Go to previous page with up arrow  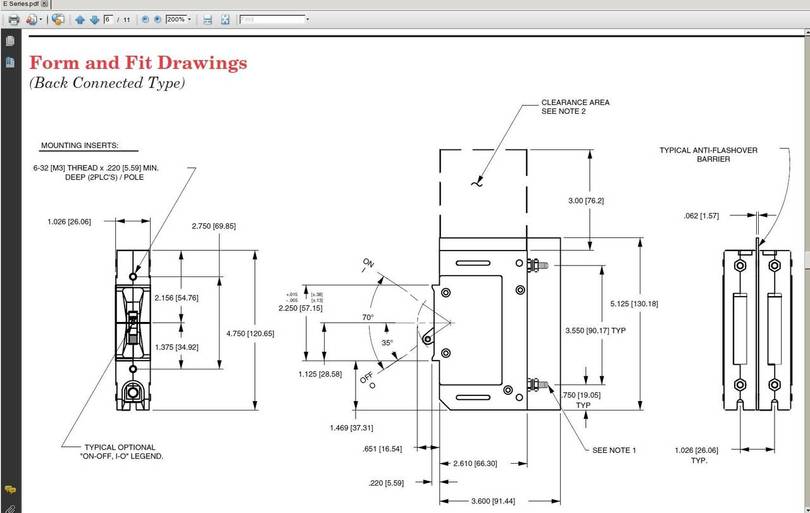[x=80, y=20]
